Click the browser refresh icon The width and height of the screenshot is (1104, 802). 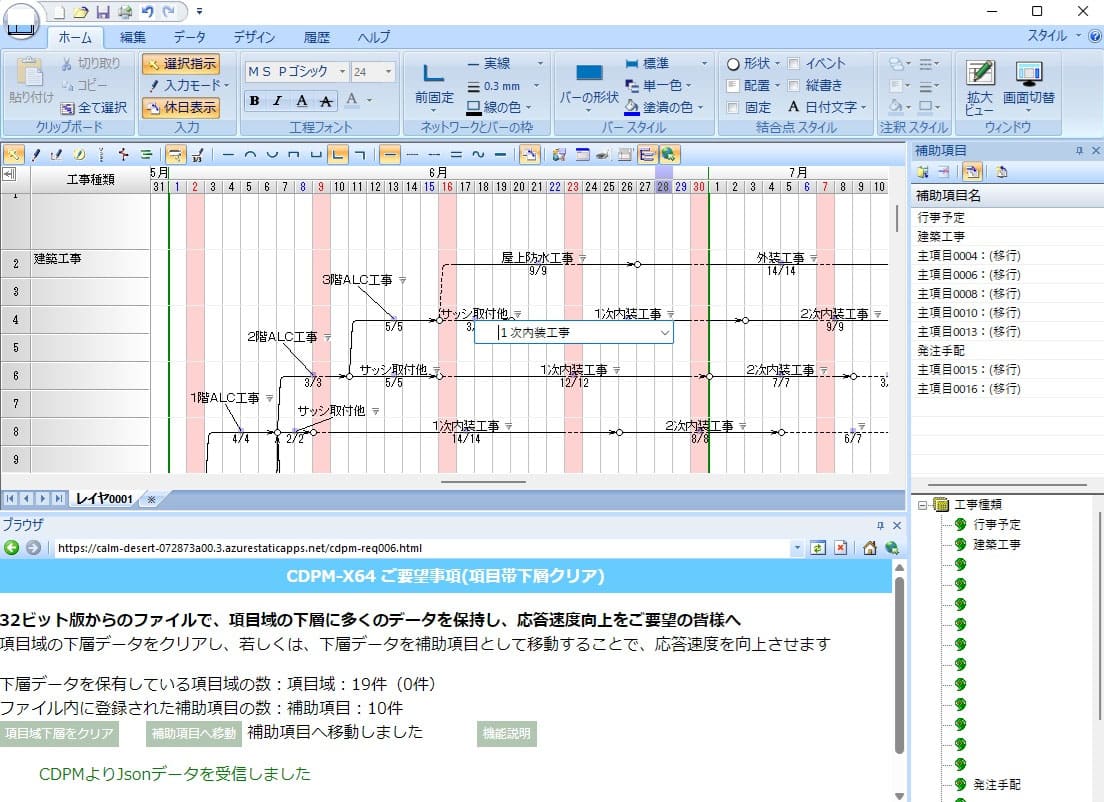817,548
